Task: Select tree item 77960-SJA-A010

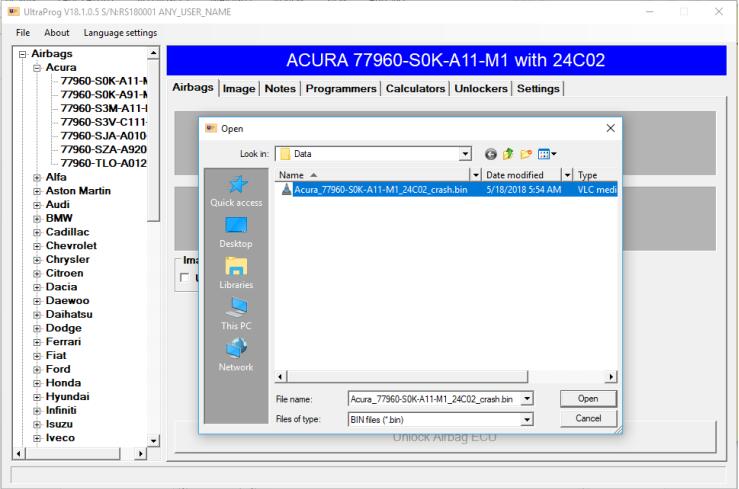Action: [x=104, y=136]
